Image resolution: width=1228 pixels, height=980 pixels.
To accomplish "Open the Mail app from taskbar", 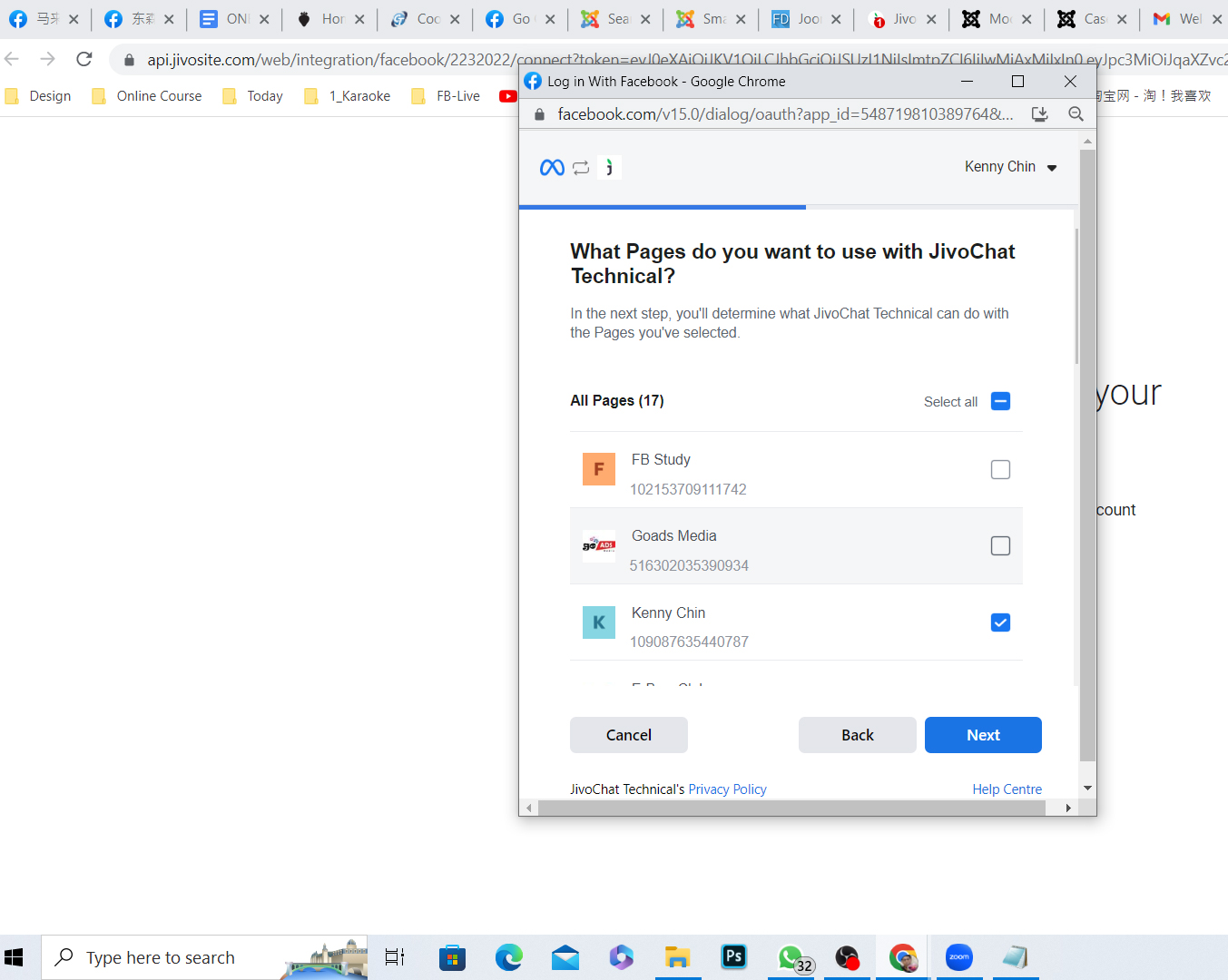I will coord(565,957).
